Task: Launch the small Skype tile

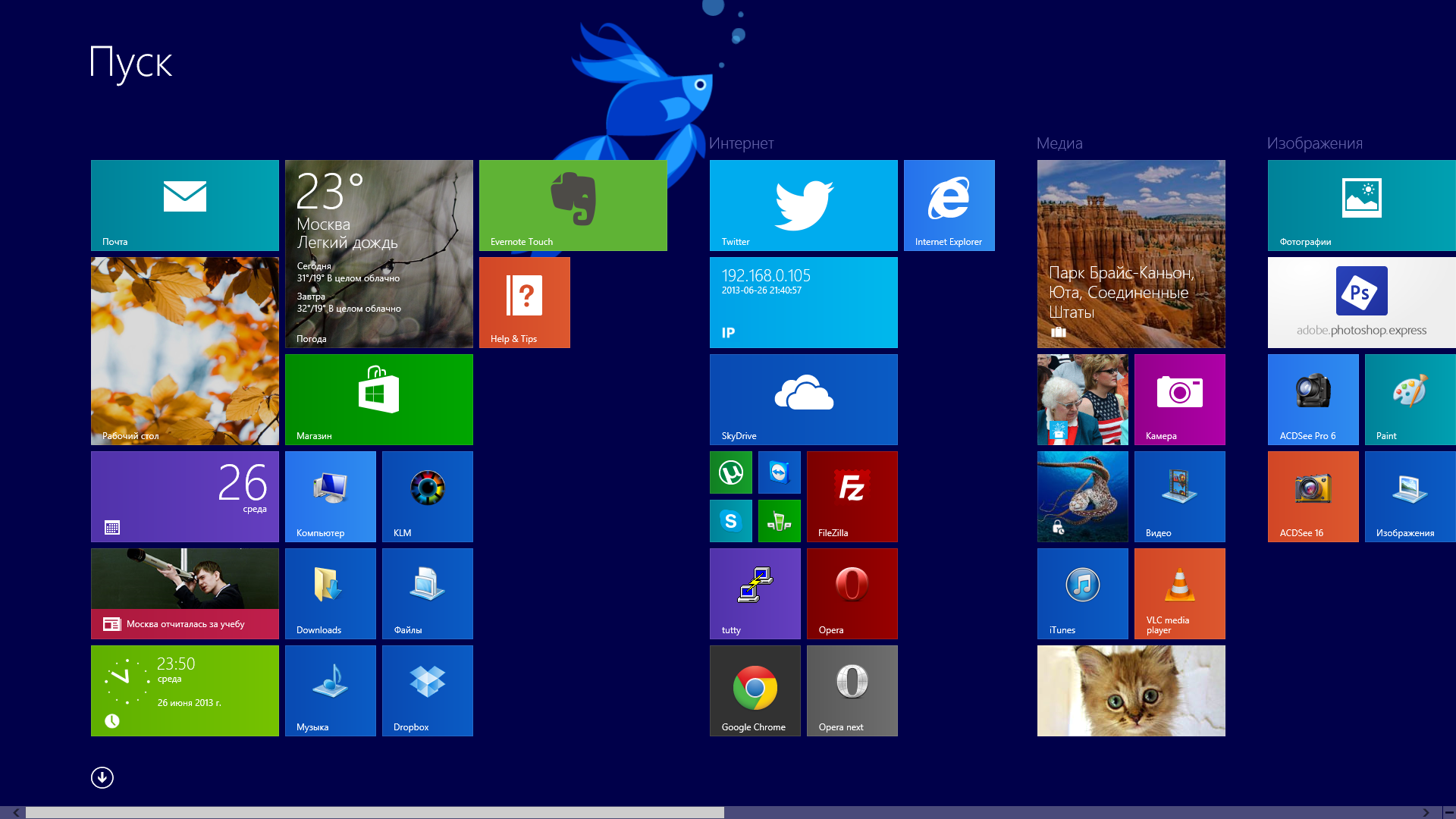Action: (731, 521)
